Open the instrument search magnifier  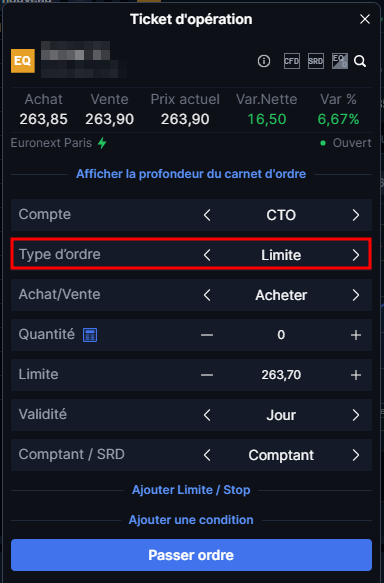pyautogui.click(x=360, y=61)
